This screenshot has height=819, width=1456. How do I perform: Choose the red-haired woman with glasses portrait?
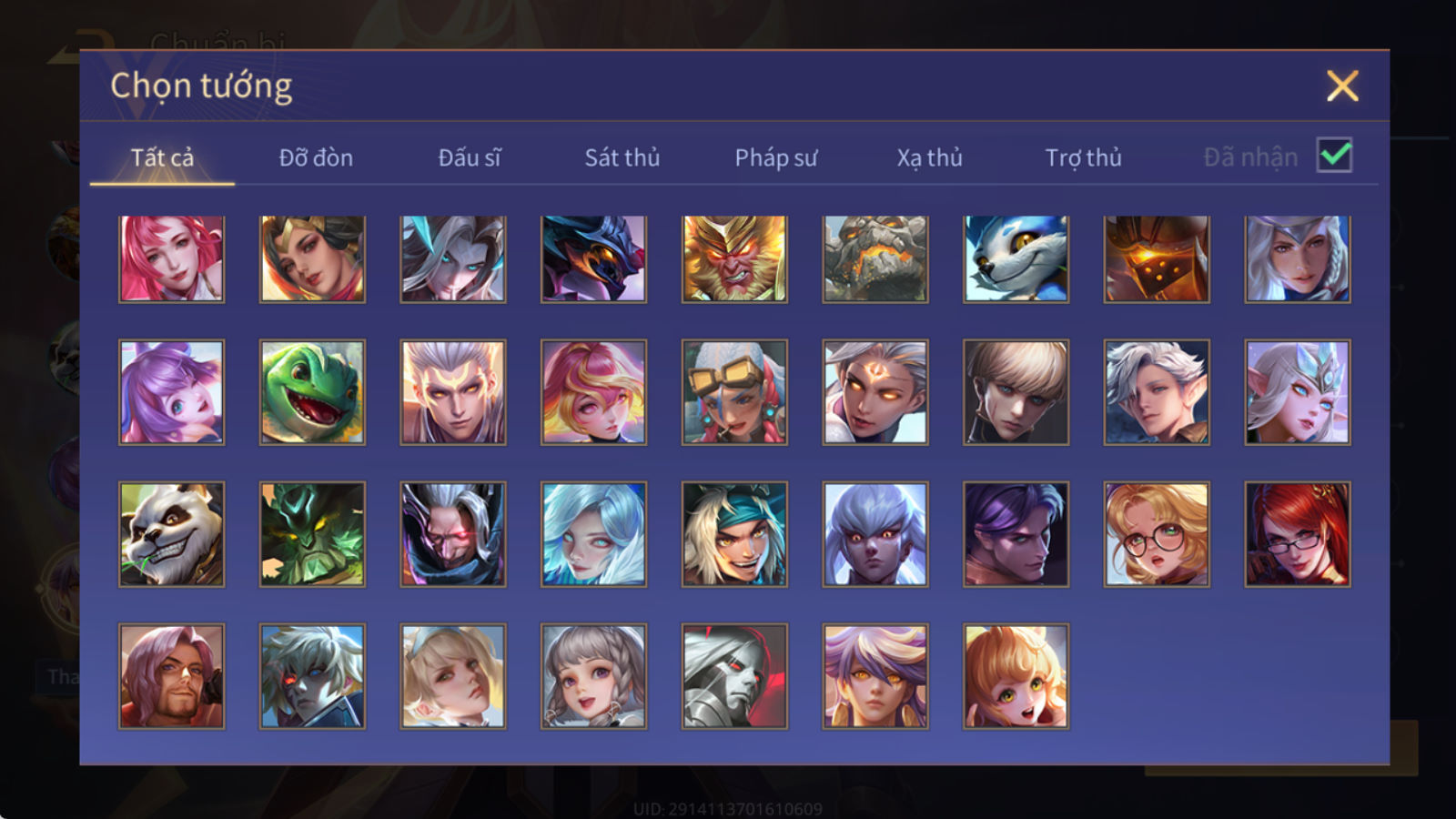pyautogui.click(x=1298, y=534)
